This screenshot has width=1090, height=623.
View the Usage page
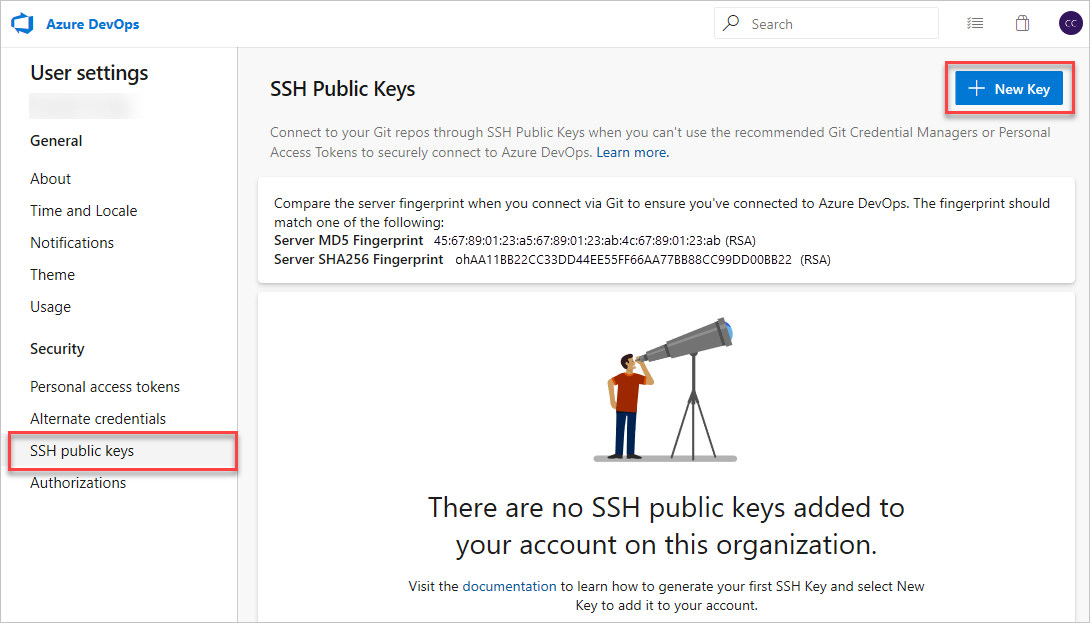[50, 306]
